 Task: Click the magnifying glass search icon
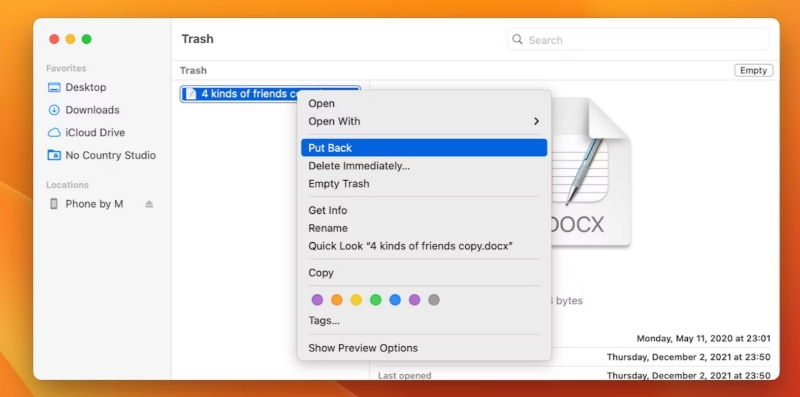517,39
